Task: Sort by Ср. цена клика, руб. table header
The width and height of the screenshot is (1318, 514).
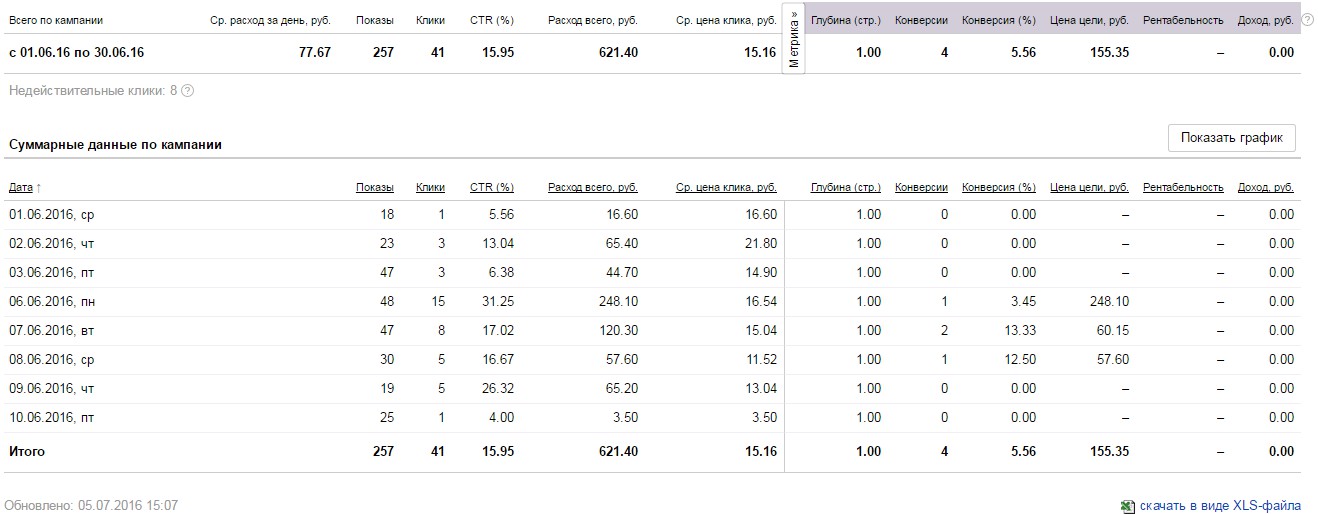Action: click(x=726, y=187)
